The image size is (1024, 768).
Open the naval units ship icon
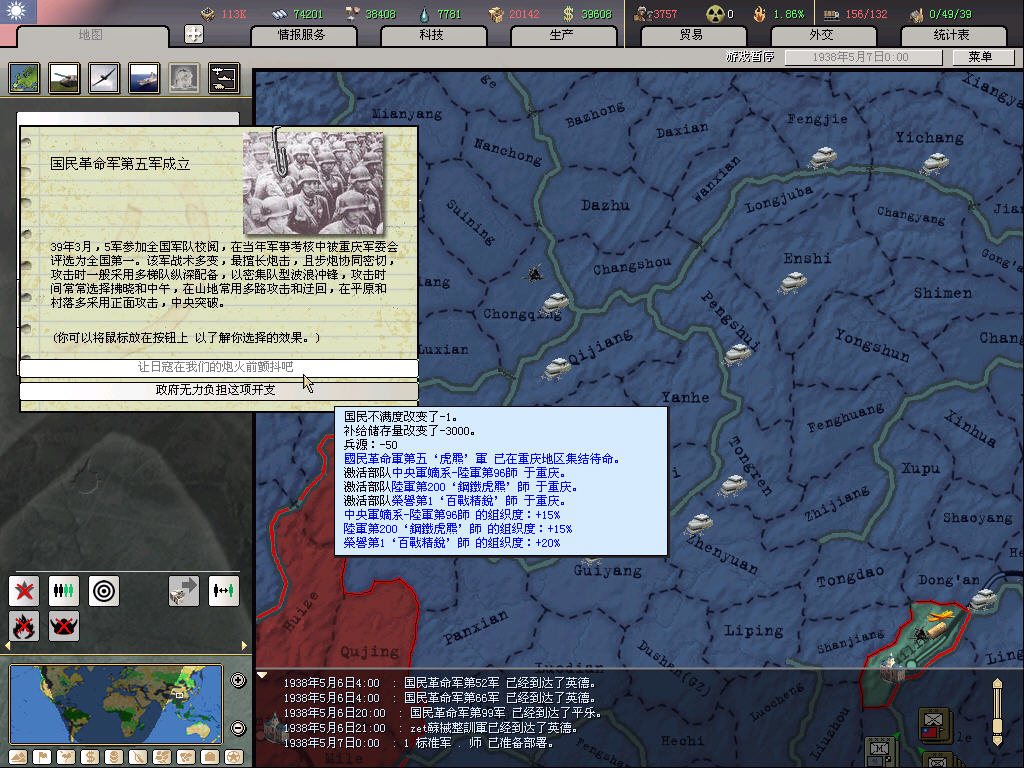point(144,77)
